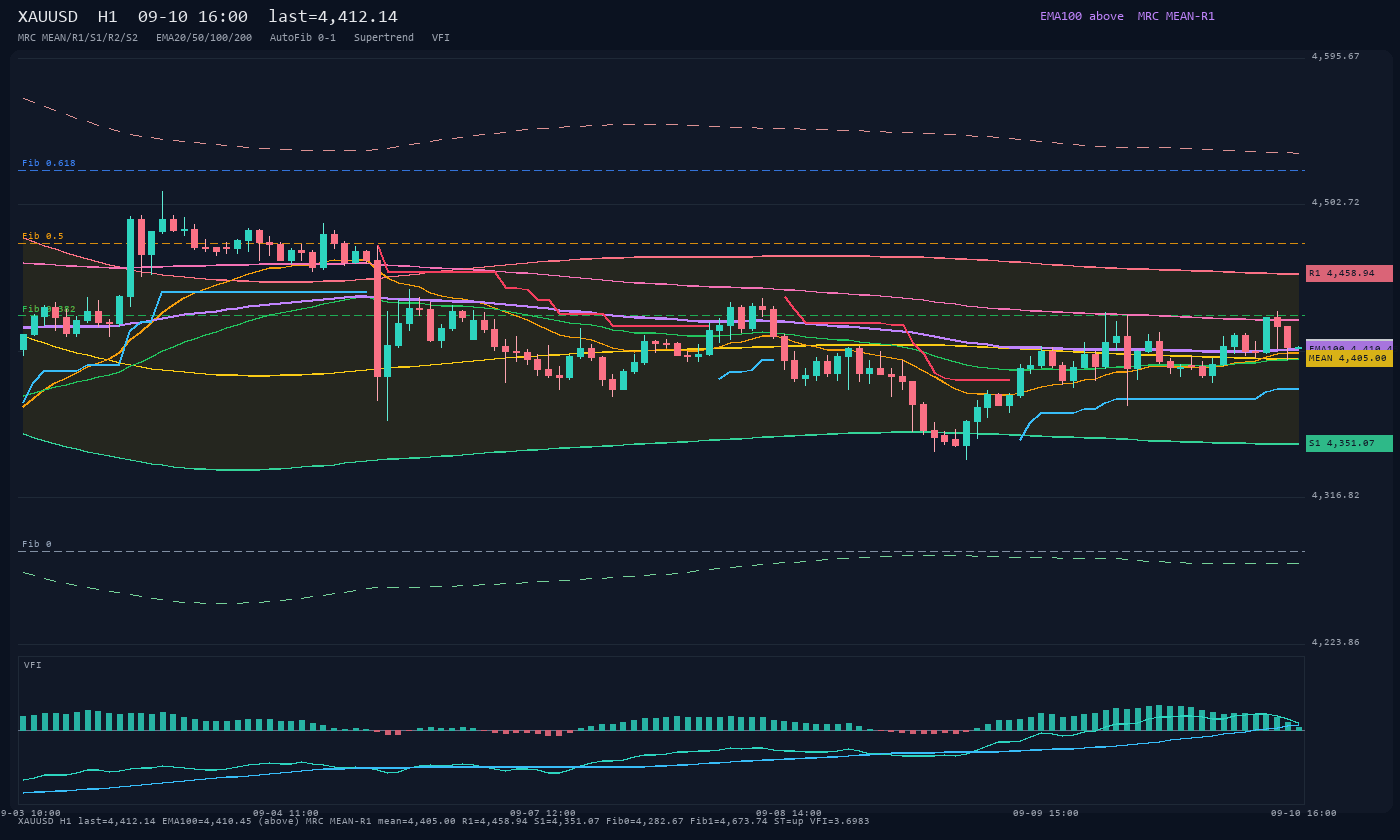Click the AutoFib 0-1 indicator label
Image resolution: width=1400 pixels, height=840 pixels.
point(303,38)
